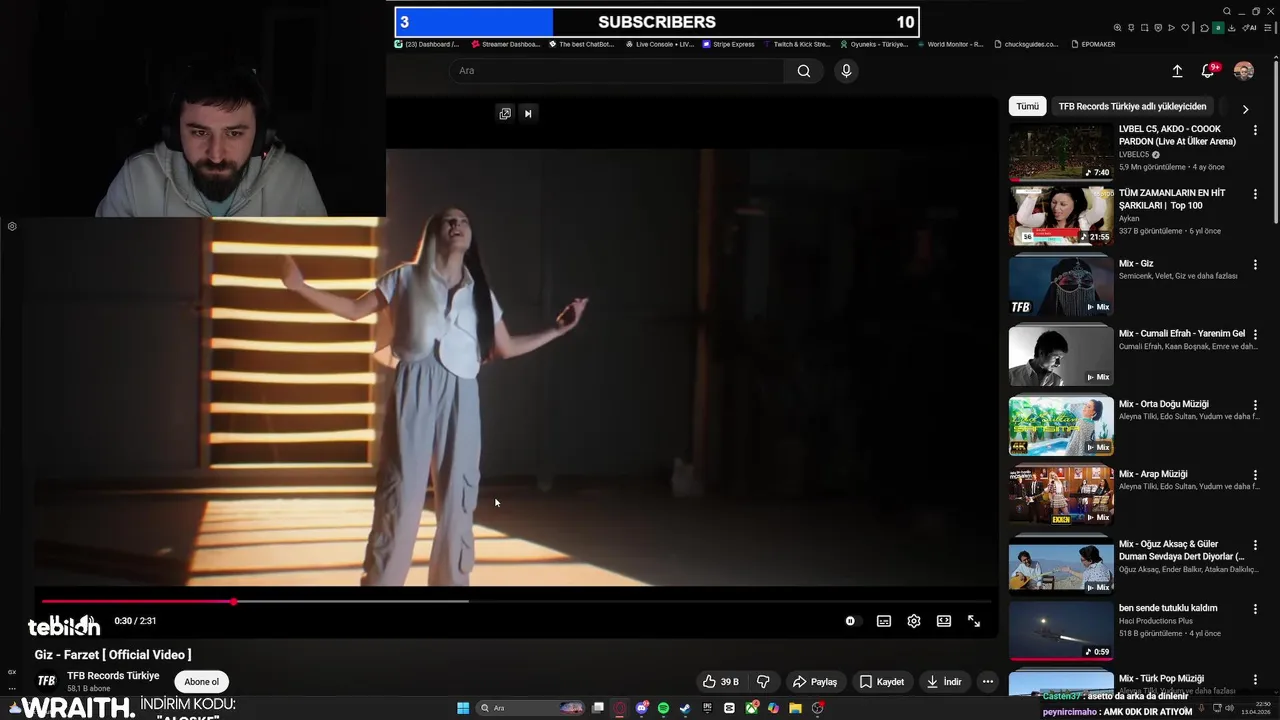Skip to next video from player top
The height and width of the screenshot is (720, 1280).
[528, 113]
